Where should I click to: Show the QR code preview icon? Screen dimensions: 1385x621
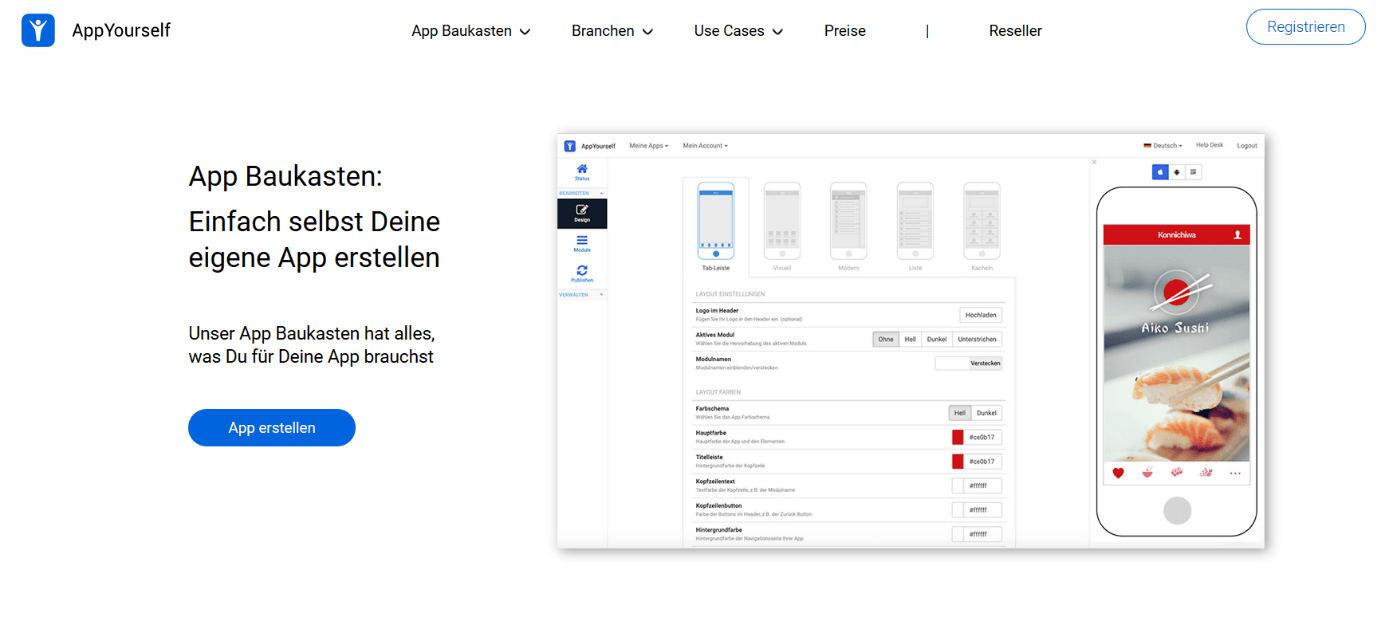point(1193,172)
